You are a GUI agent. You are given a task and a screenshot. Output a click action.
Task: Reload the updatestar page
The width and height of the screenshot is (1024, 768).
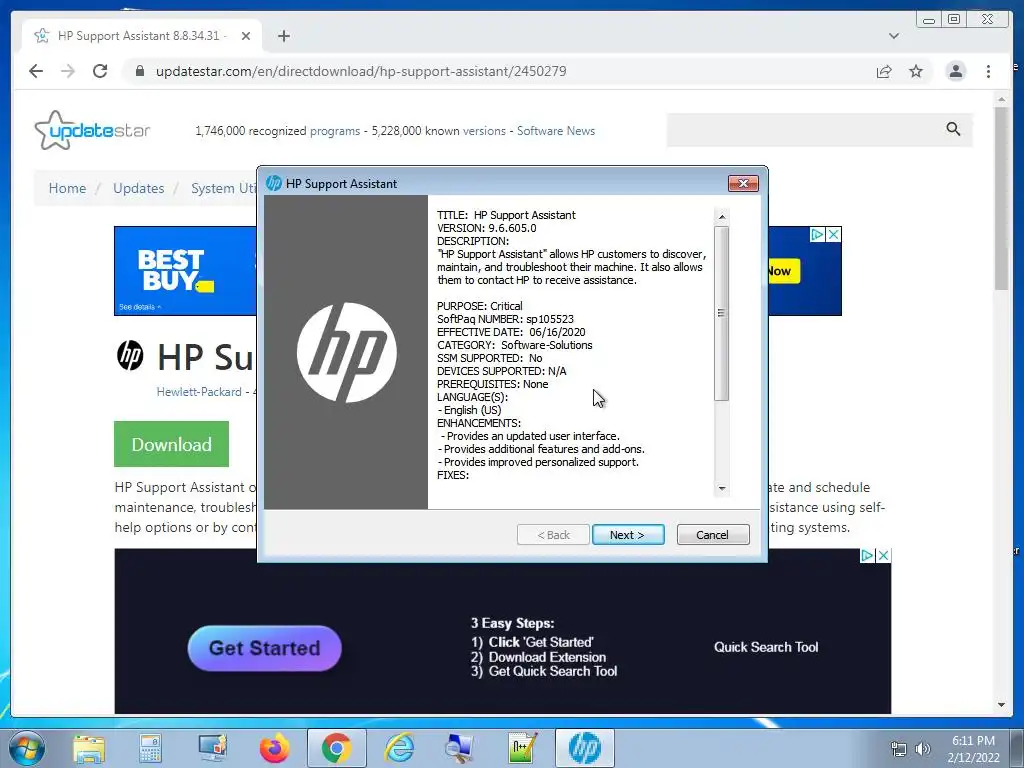(x=100, y=71)
